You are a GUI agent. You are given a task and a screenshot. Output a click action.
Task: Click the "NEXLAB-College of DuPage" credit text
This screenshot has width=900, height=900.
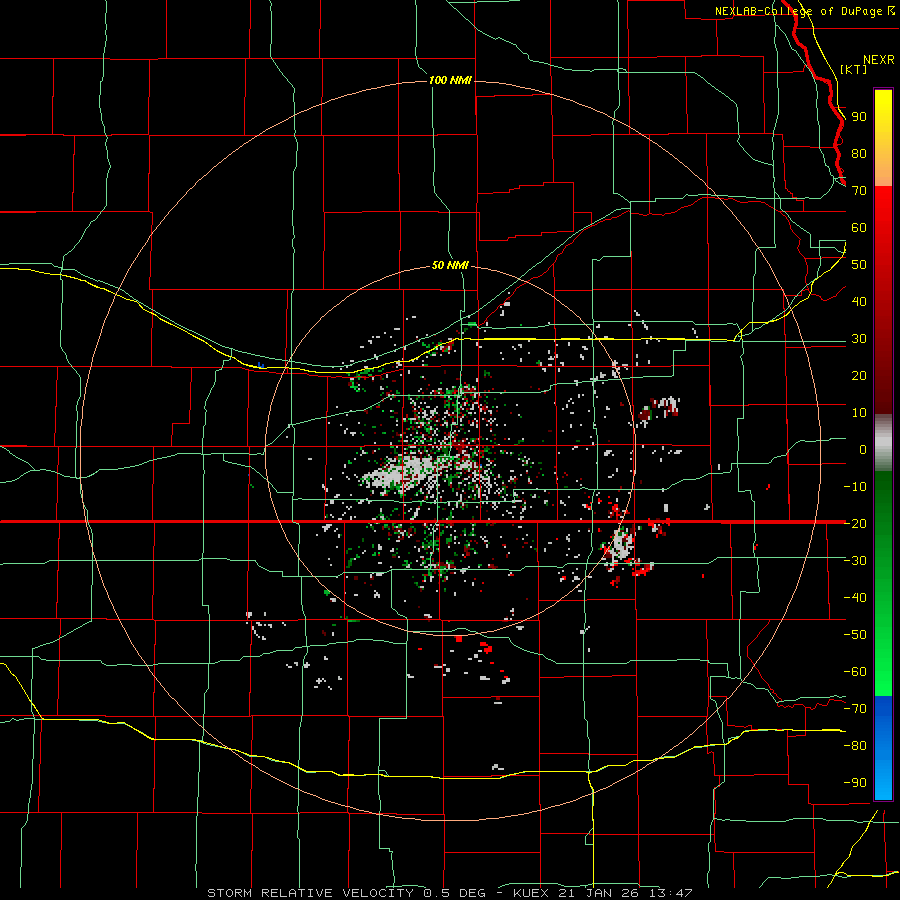[x=798, y=11]
